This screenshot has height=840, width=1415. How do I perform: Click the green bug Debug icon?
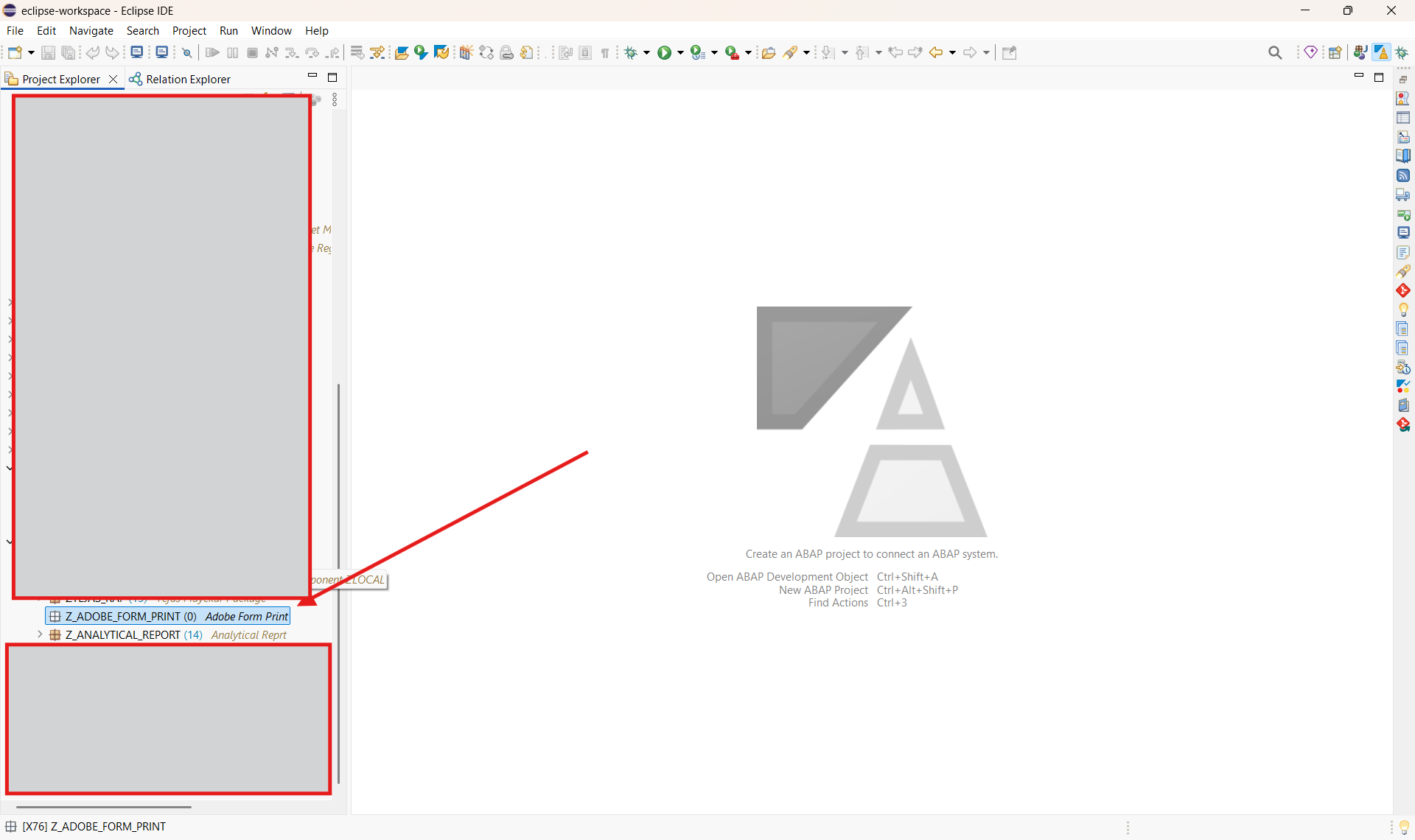[x=631, y=52]
